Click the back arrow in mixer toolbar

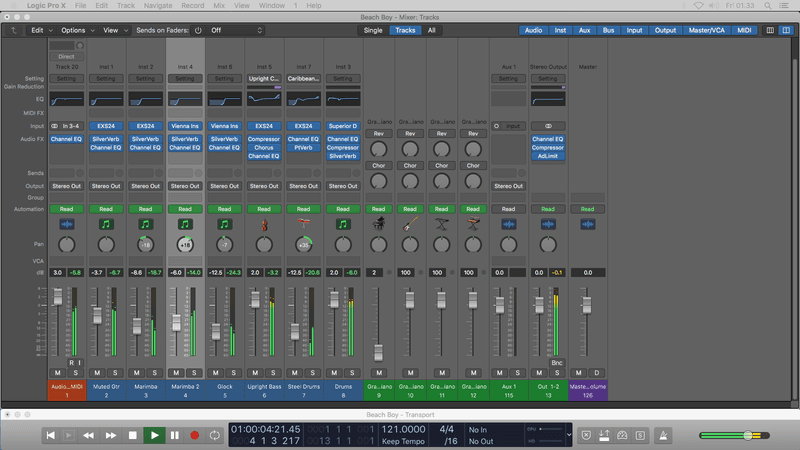click(x=14, y=30)
